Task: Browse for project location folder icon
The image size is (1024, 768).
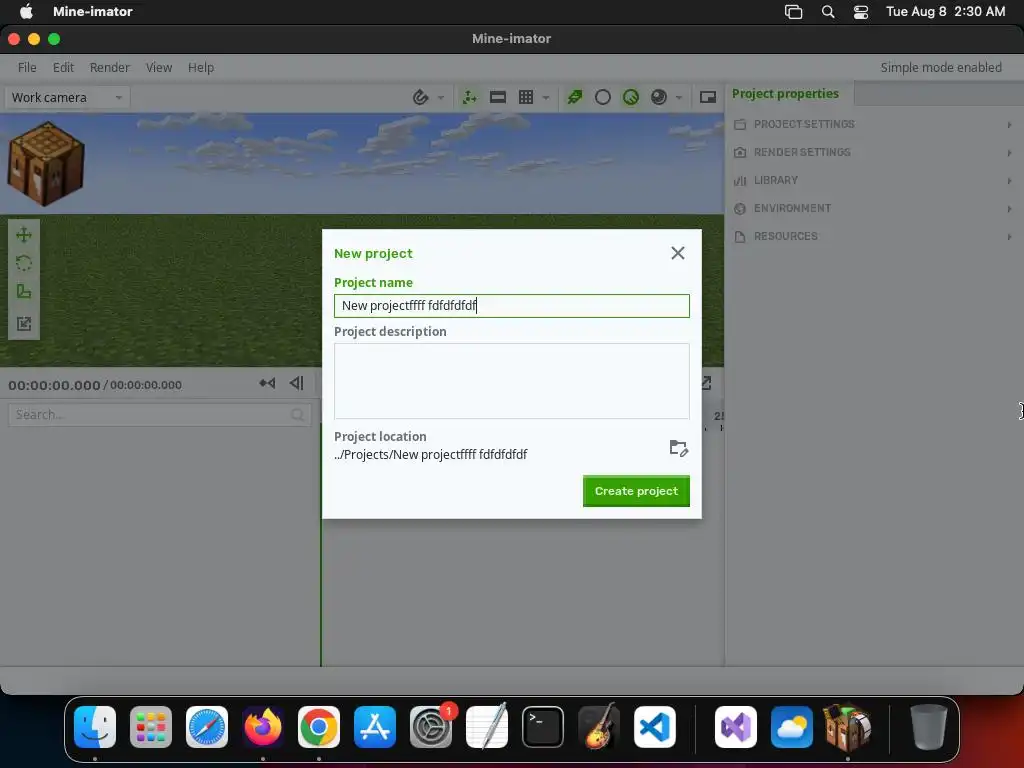Action: [x=679, y=448]
